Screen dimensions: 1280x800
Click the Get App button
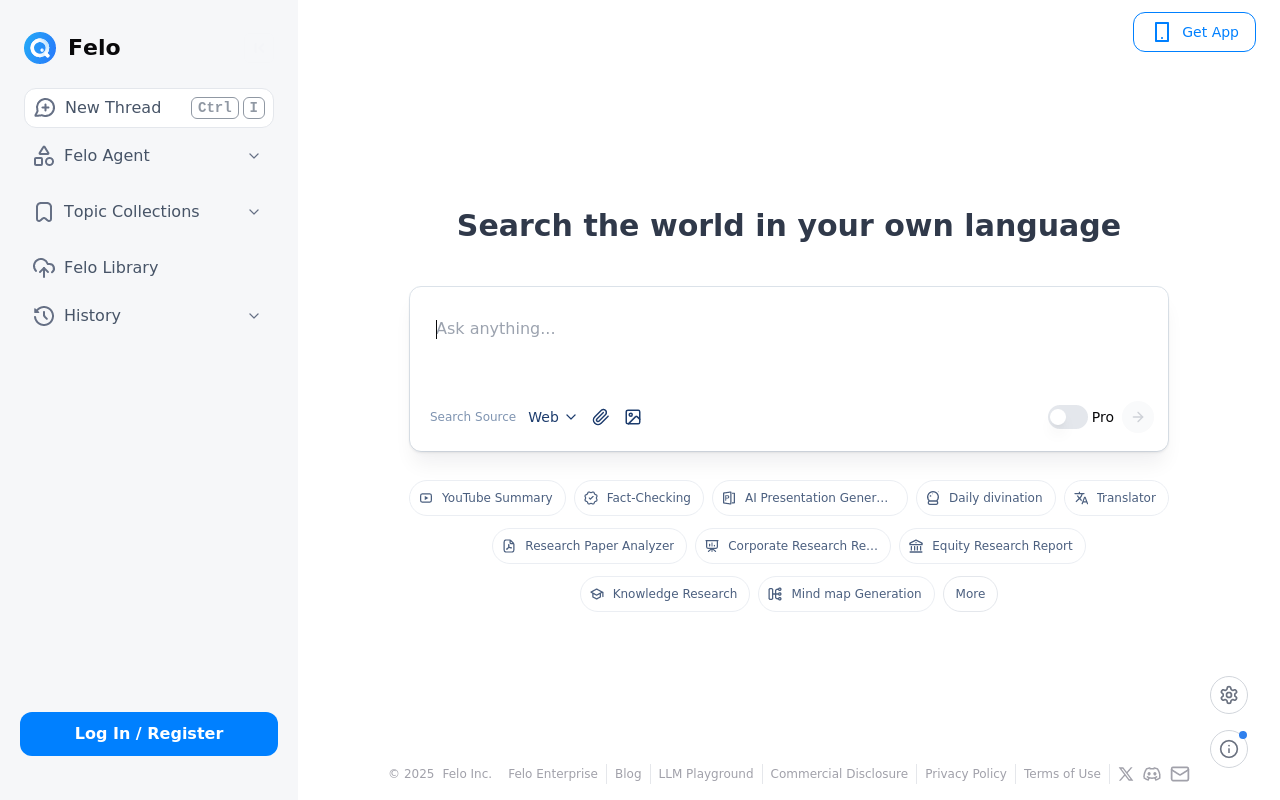1194,32
